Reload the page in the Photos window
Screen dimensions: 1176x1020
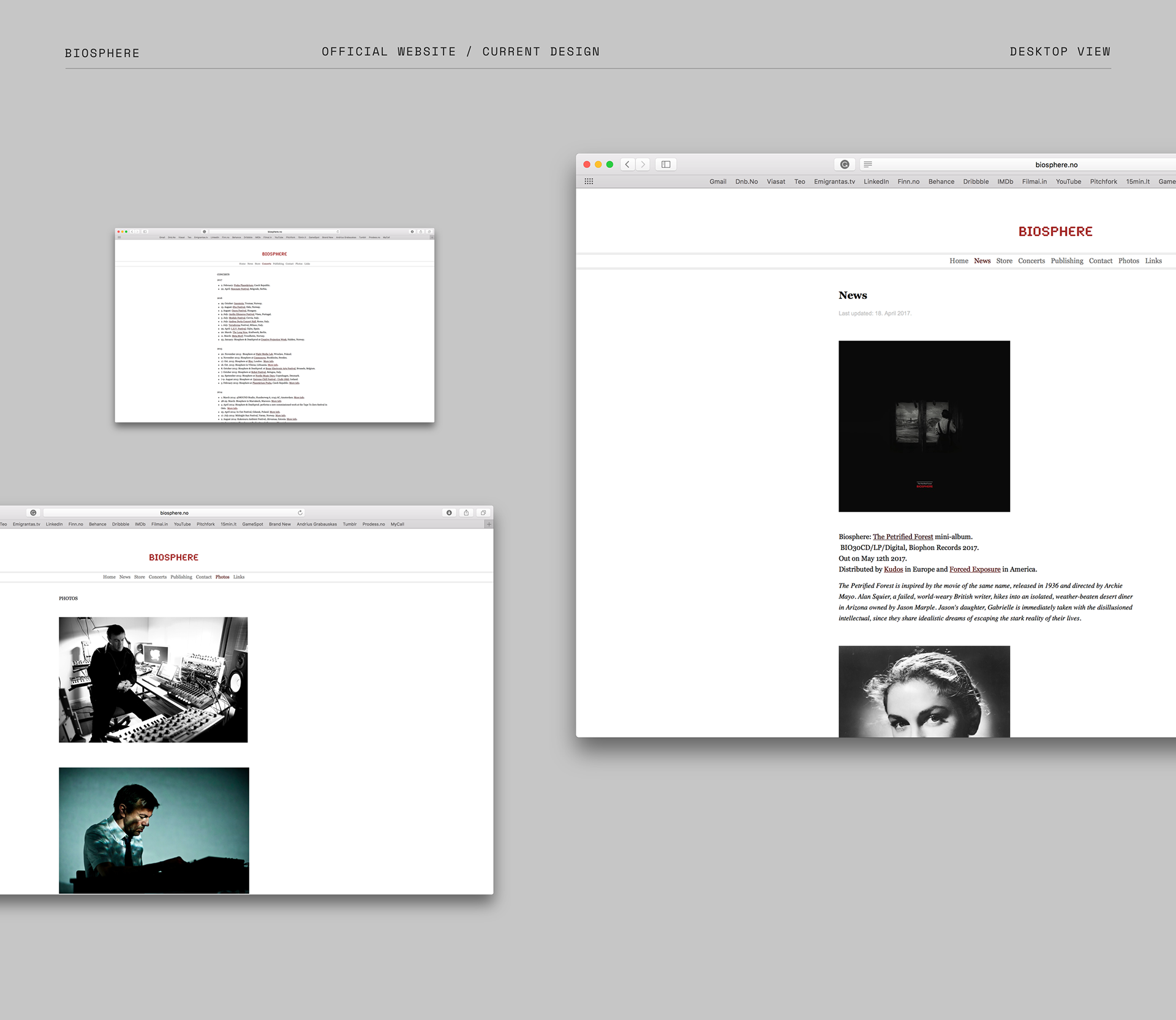pyautogui.click(x=300, y=513)
